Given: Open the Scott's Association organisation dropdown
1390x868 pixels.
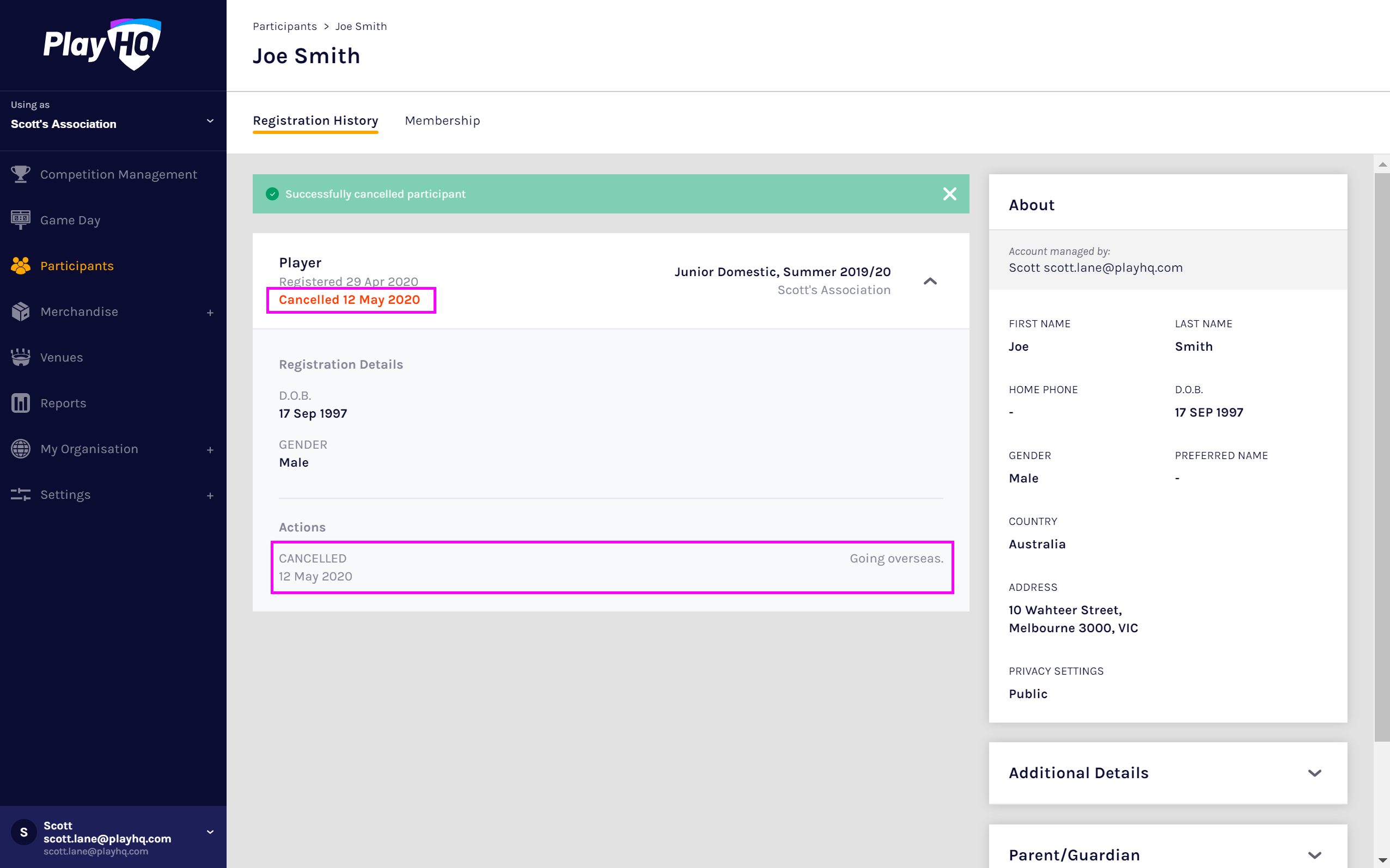Looking at the screenshot, I should click(x=210, y=120).
